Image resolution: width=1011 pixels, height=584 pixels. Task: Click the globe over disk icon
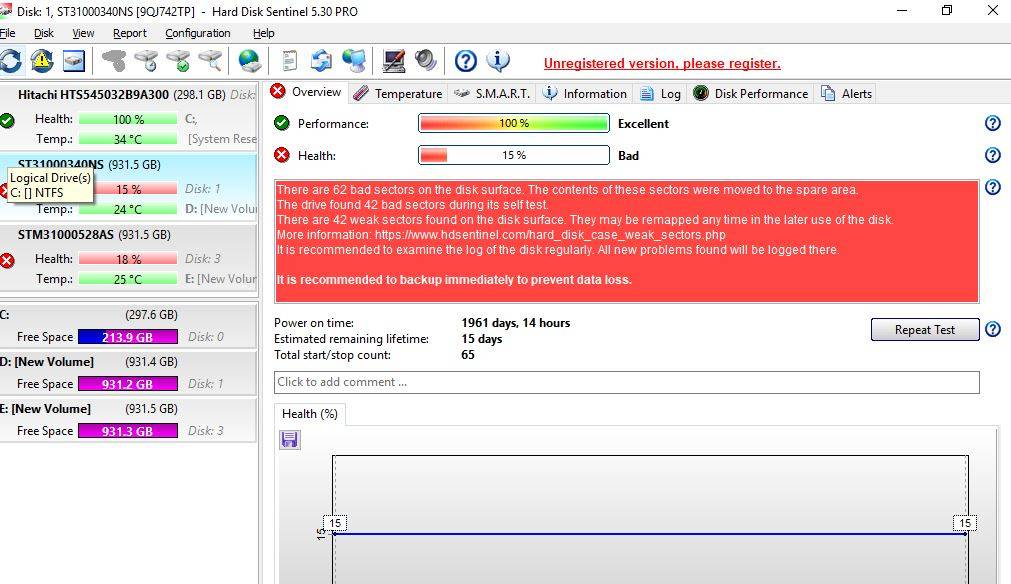pyautogui.click(x=250, y=61)
